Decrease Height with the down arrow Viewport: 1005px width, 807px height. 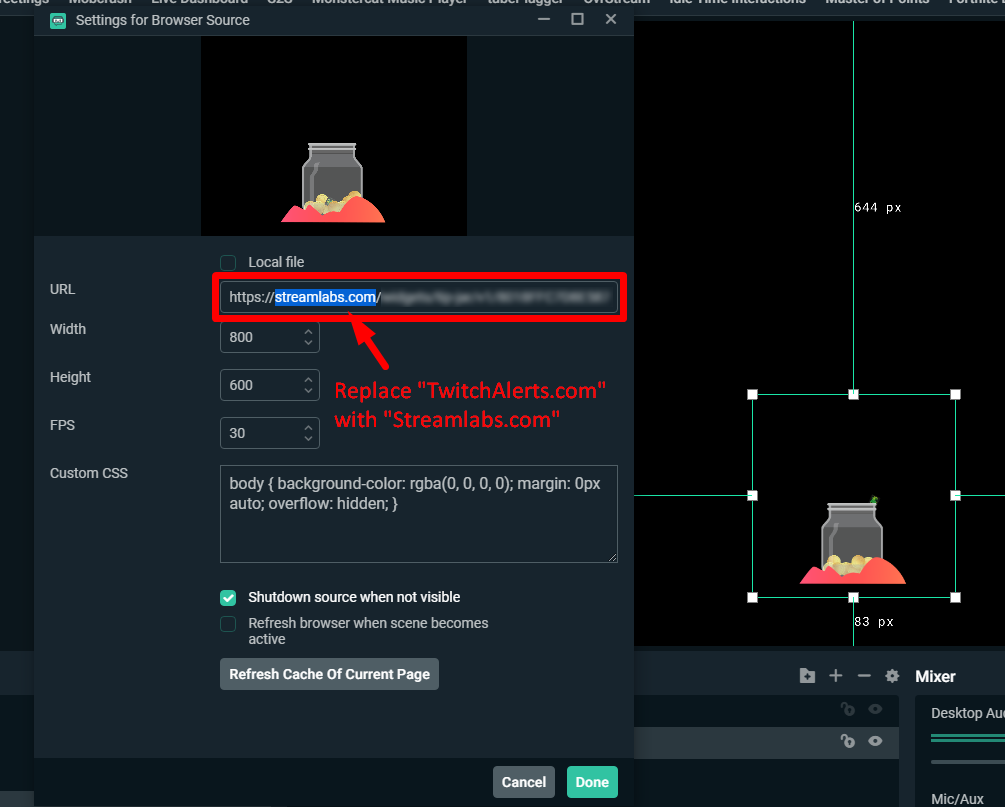click(x=308, y=391)
